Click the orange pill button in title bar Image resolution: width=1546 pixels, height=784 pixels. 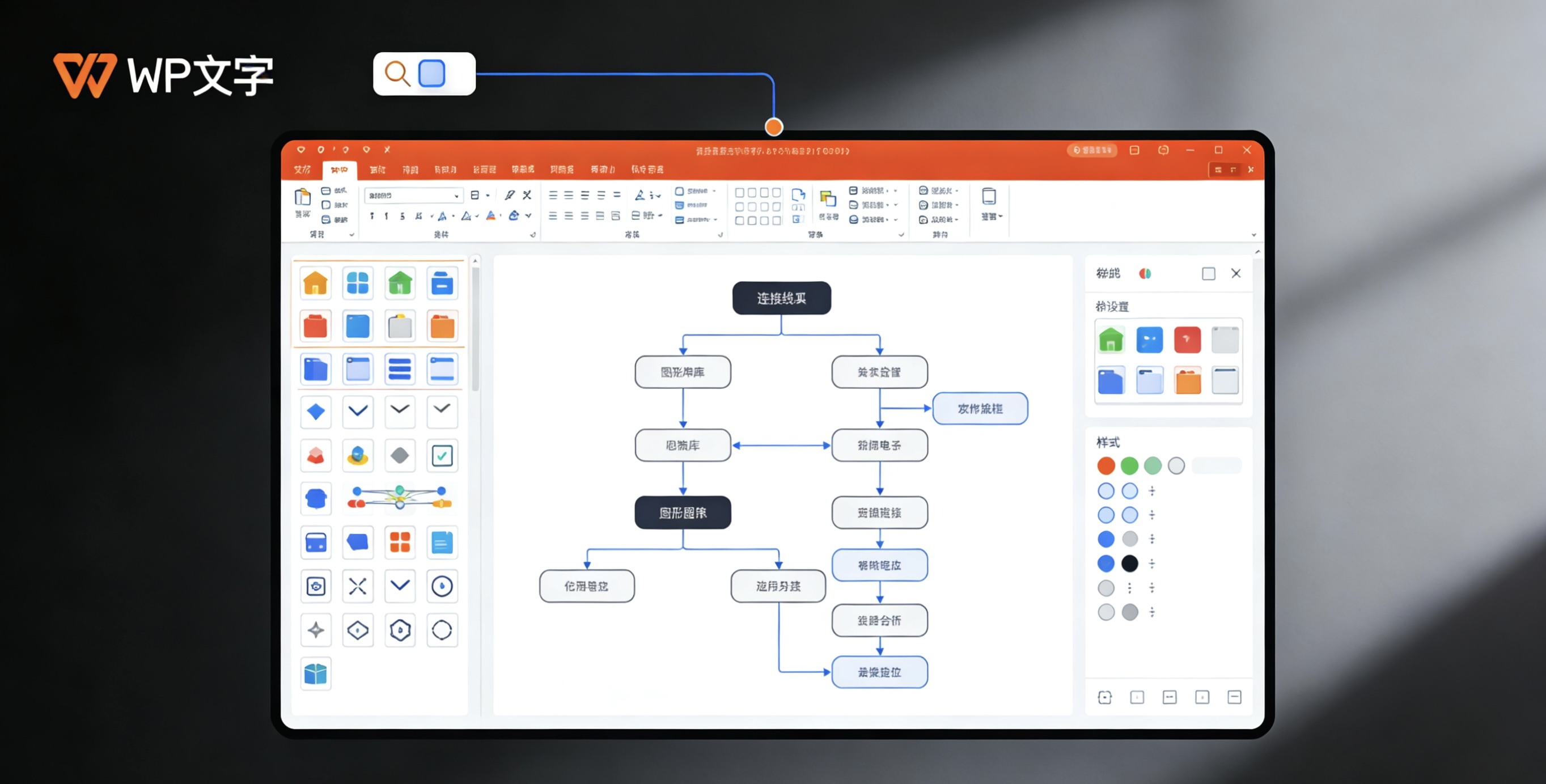pos(1092,150)
